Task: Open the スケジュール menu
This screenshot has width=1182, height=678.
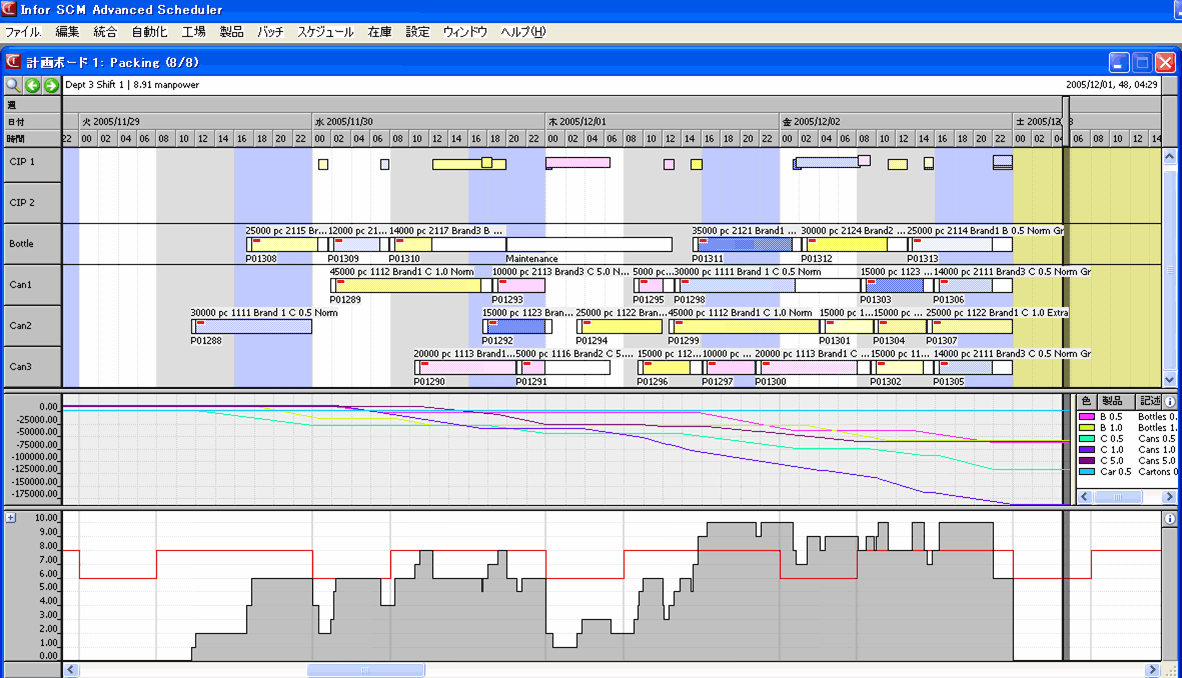Action: pyautogui.click(x=325, y=32)
